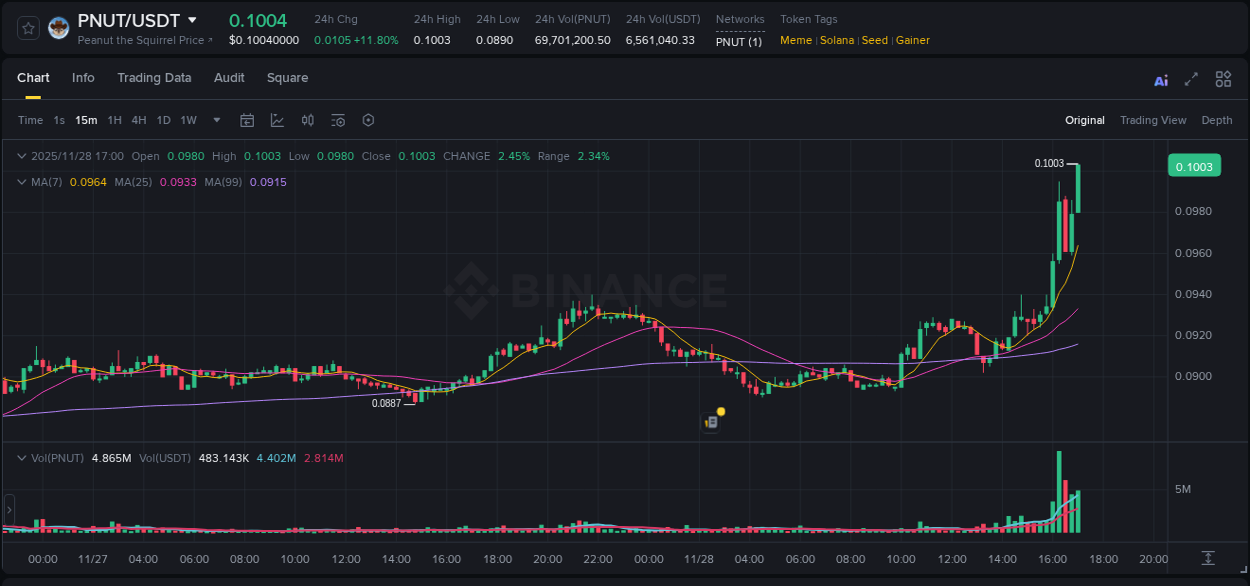Open the Solana token tag
The image size is (1250, 586).
tap(837, 40)
